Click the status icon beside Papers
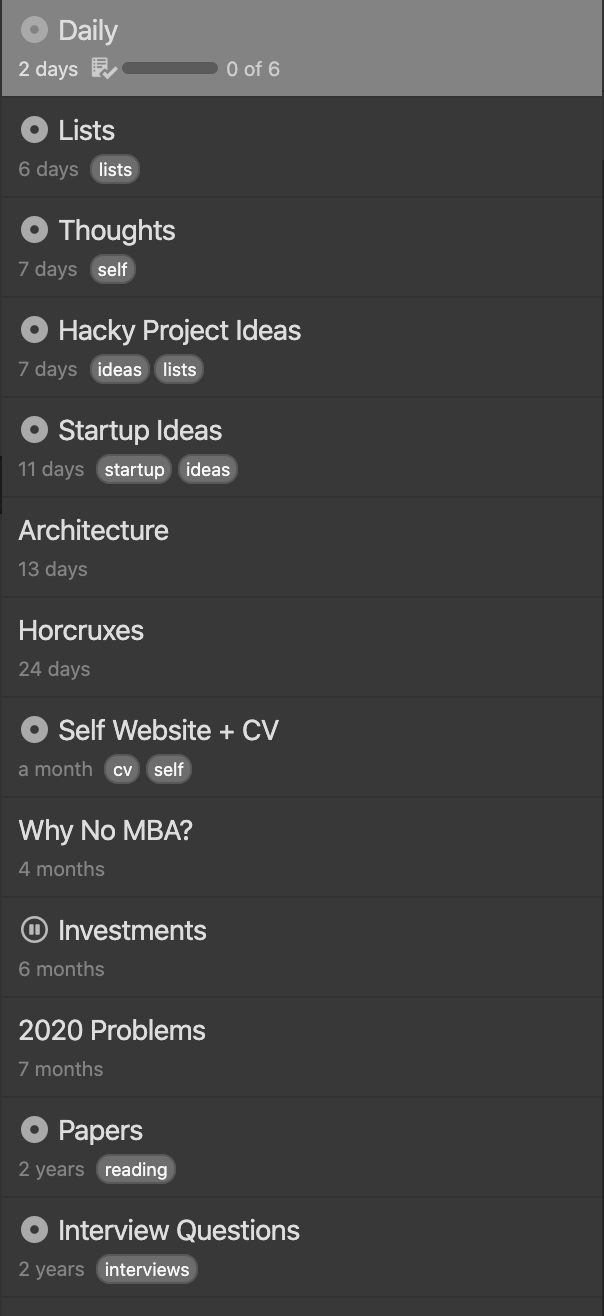 click(34, 1130)
